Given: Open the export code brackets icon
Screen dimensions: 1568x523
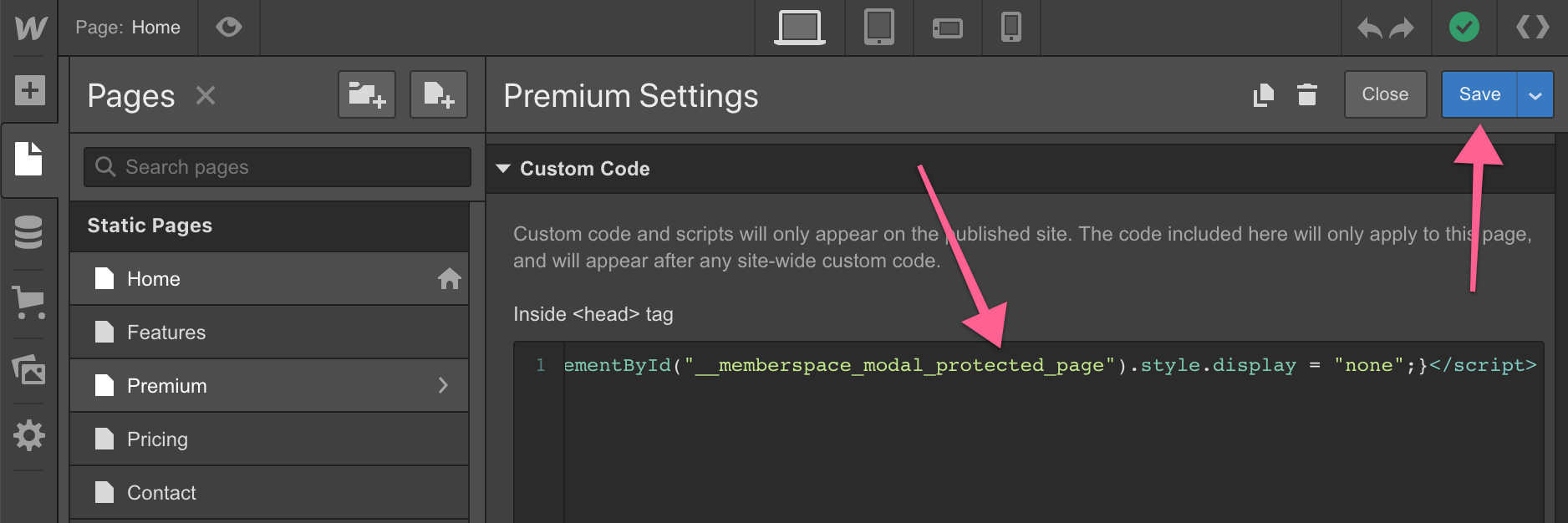Looking at the screenshot, I should point(1533,28).
